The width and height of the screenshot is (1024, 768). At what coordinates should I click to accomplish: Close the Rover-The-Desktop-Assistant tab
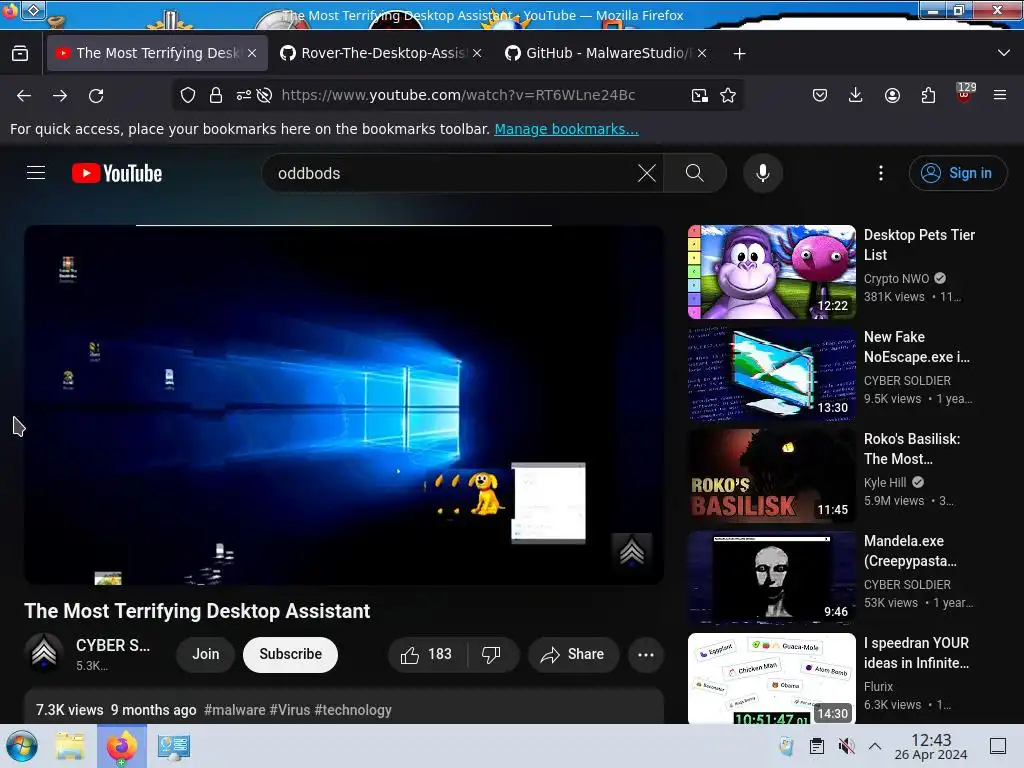tap(477, 54)
